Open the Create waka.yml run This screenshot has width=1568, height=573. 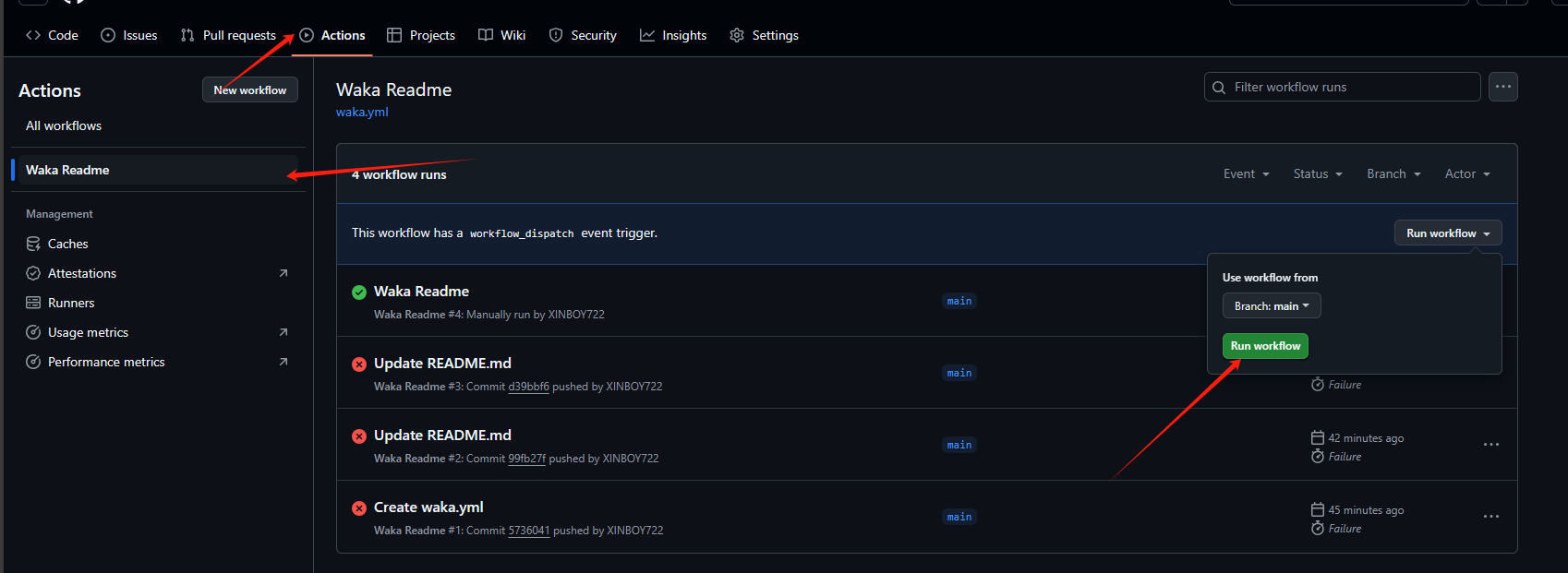(428, 507)
